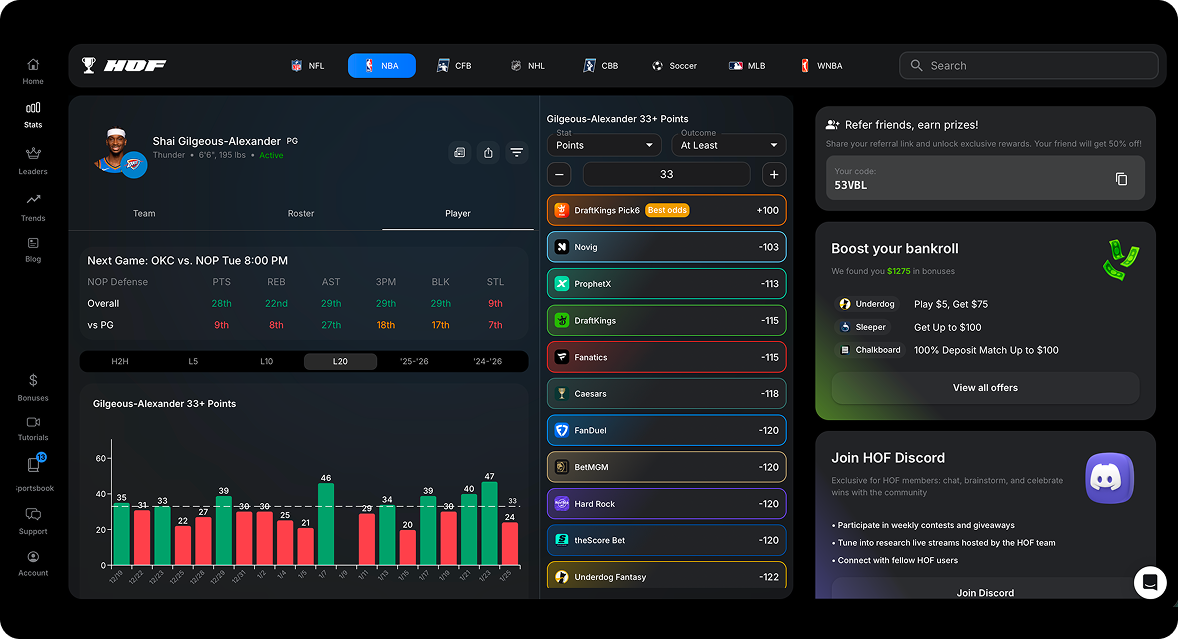Open the Outcome dropdown showing At Least
The height and width of the screenshot is (639, 1178).
coord(728,144)
